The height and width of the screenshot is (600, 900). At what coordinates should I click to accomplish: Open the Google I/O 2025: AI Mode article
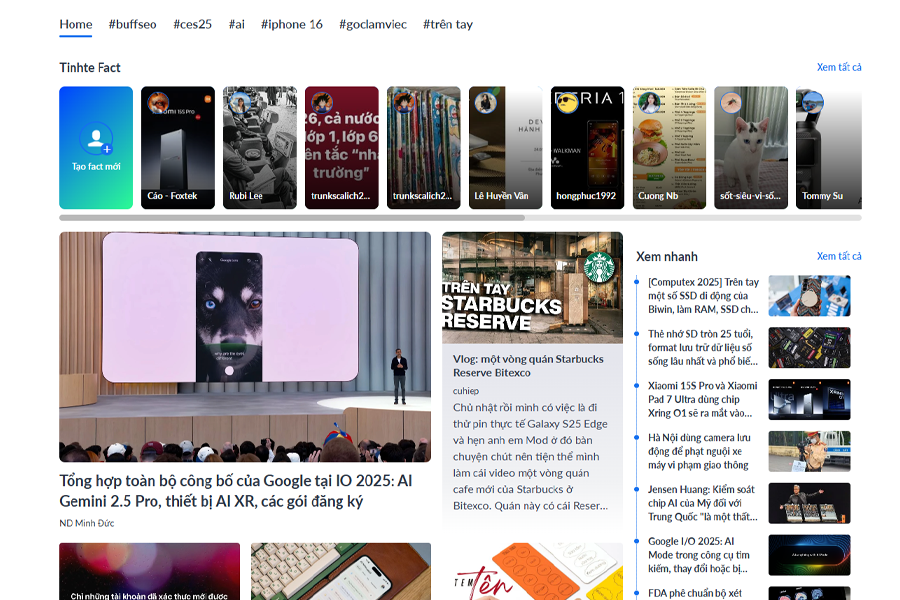699,555
